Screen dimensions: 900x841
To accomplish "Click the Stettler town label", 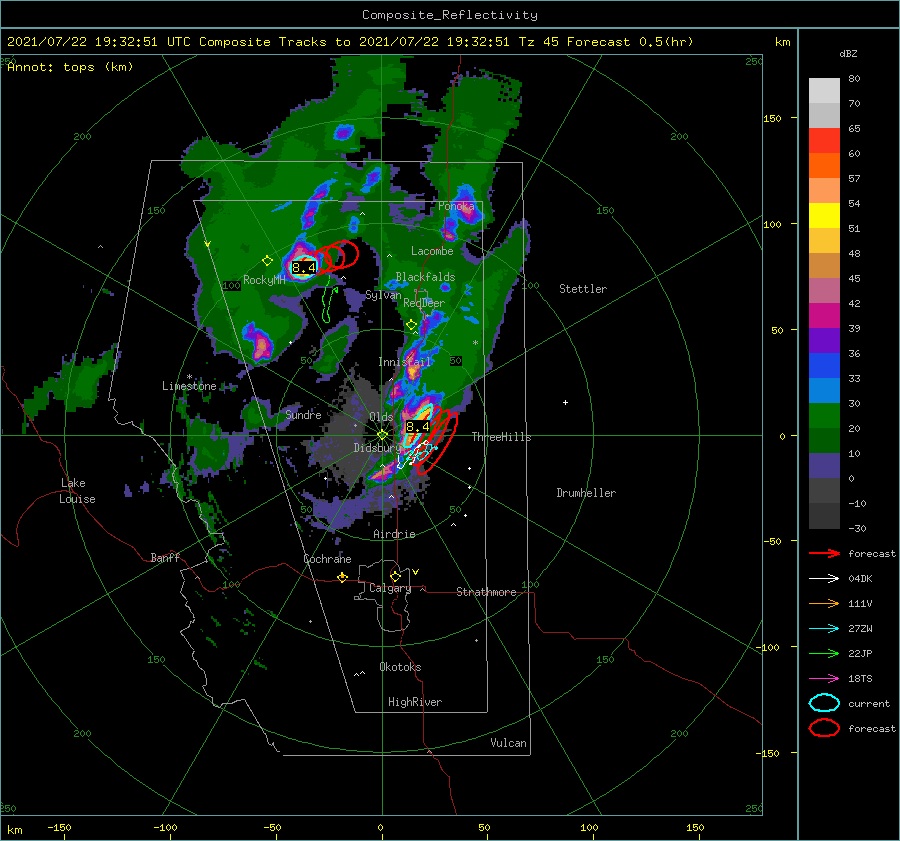I will click(x=583, y=289).
